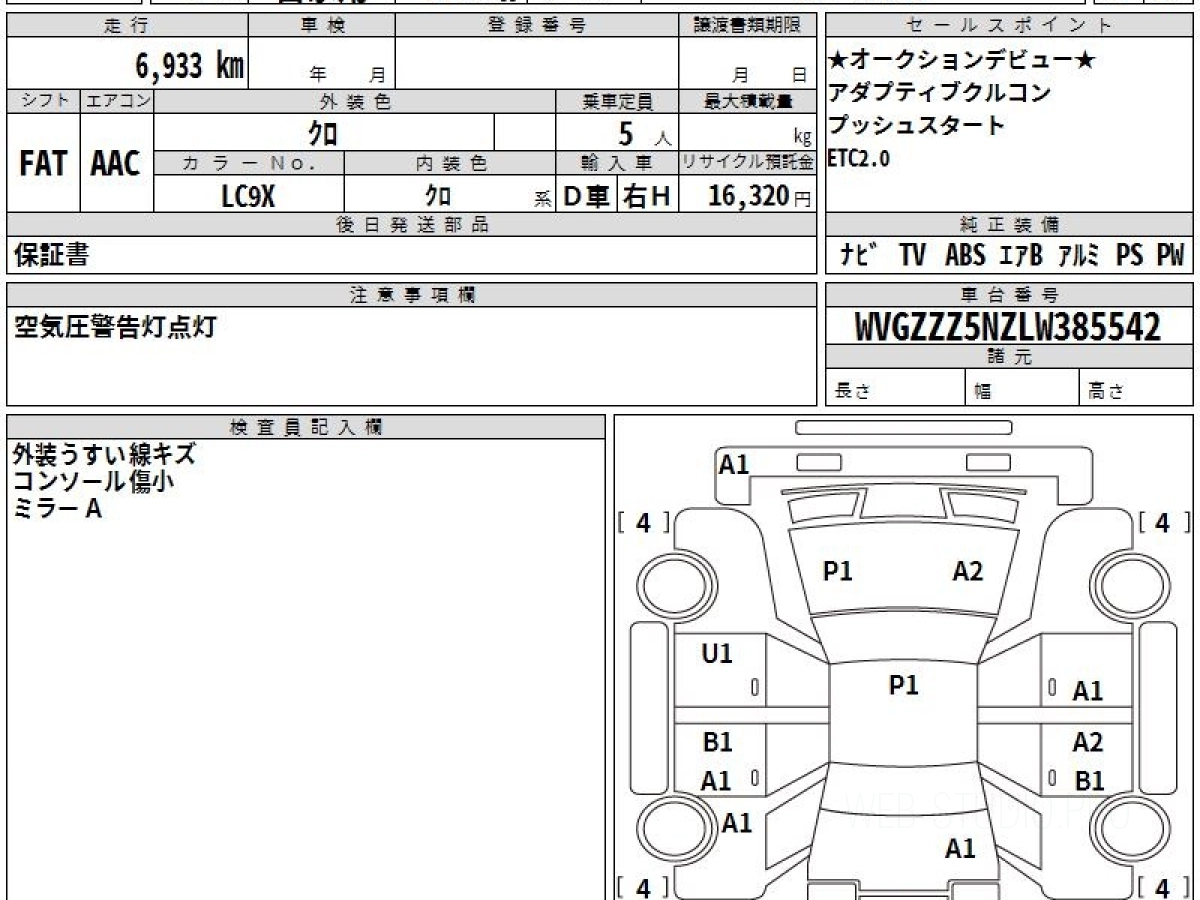This screenshot has height=900, width=1200.
Task: Click the A1 mark on the trunk lid
Action: coord(960,849)
